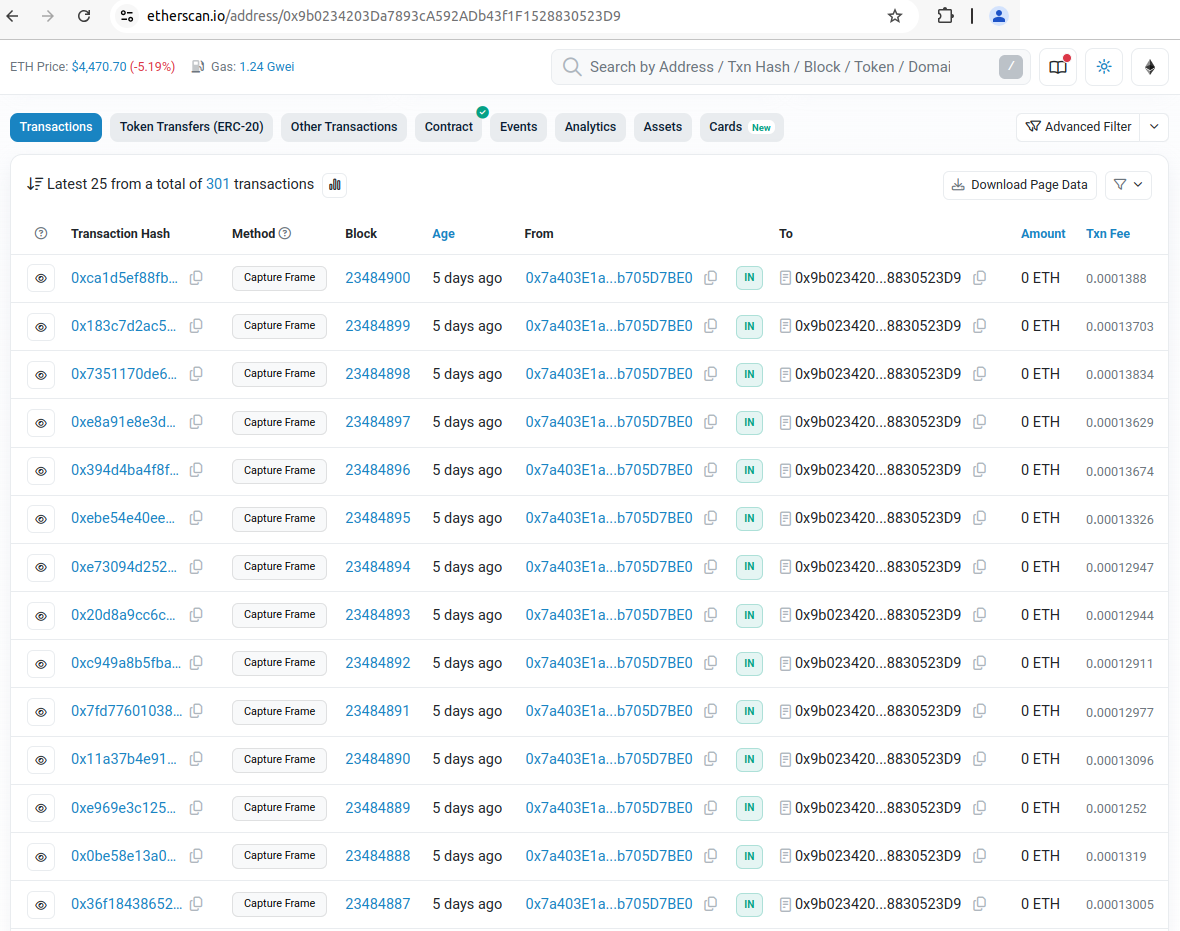Bookmark this page with star icon
Viewport: 1180px width, 931px height.
point(895,16)
